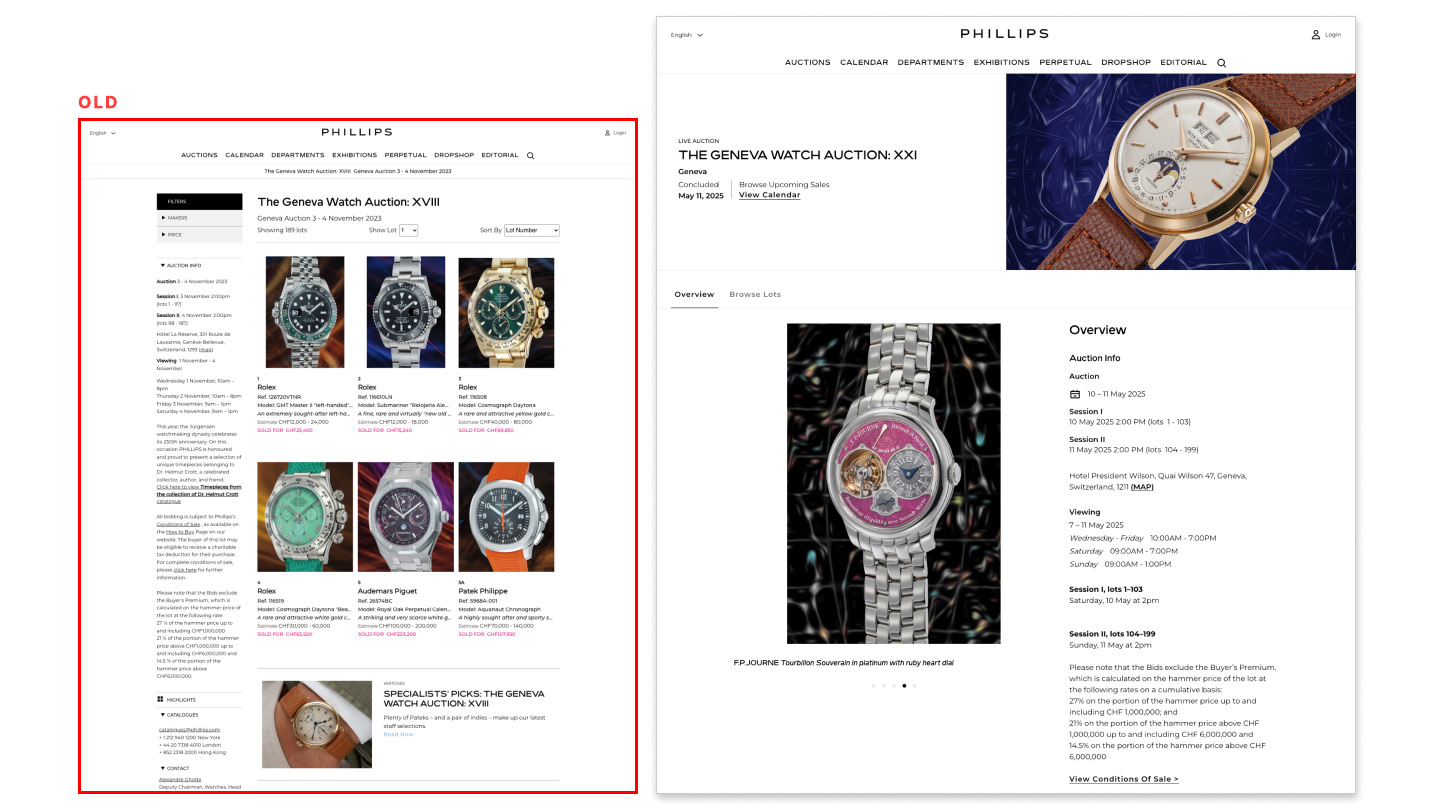Image resolution: width=1440 pixels, height=810 pixels.
Task: Click the search magnifier in new header
Action: click(x=1221, y=62)
